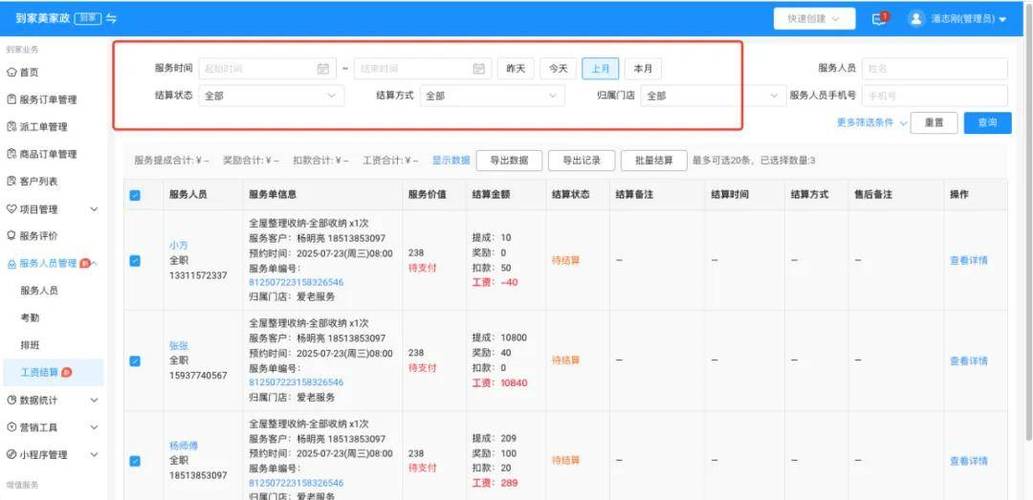The width and height of the screenshot is (1033, 500).
Task: Open order number link in 张强 row
Action: click(x=296, y=382)
